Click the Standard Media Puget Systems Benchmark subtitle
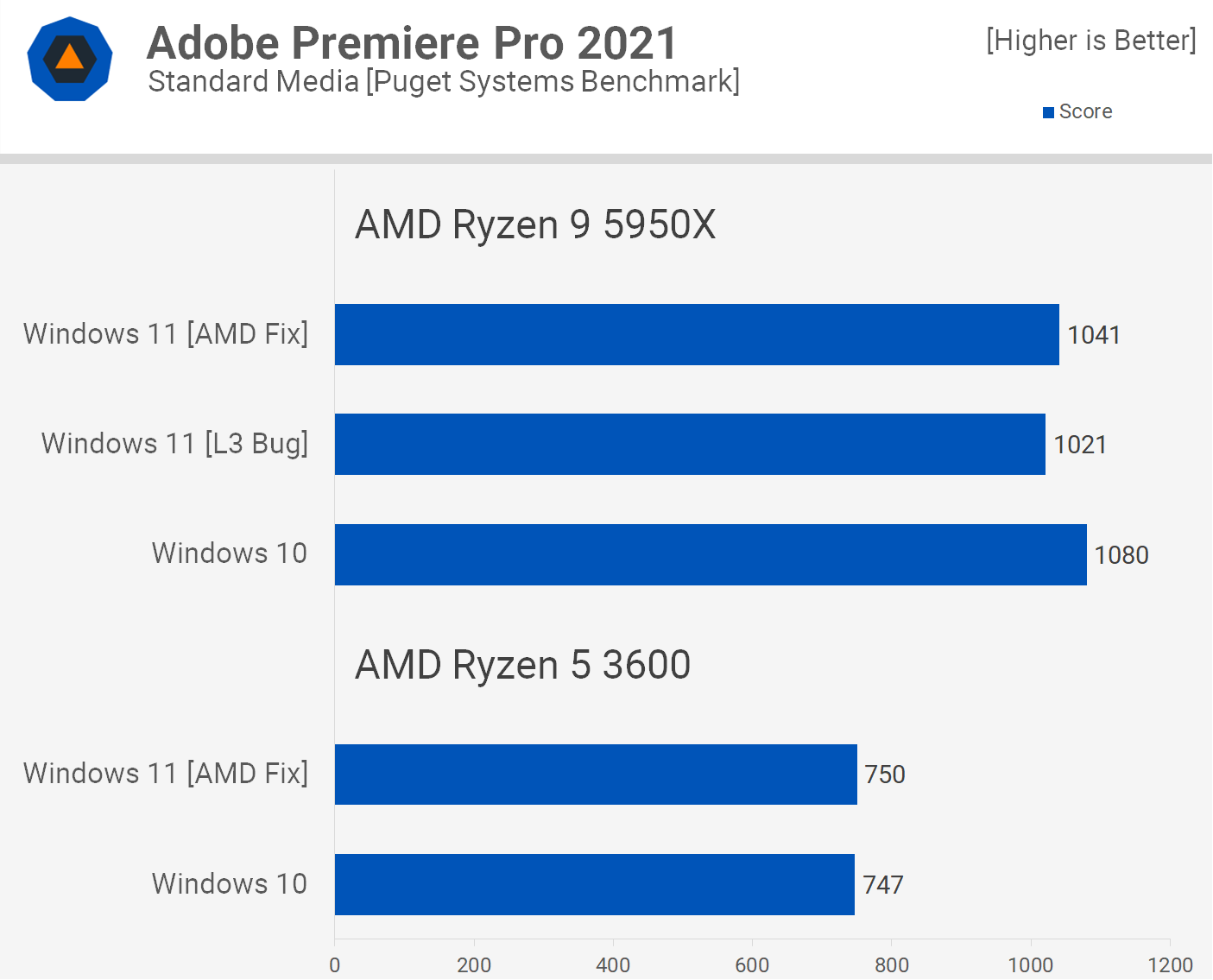Screen dimensions: 1213x980 point(444,81)
